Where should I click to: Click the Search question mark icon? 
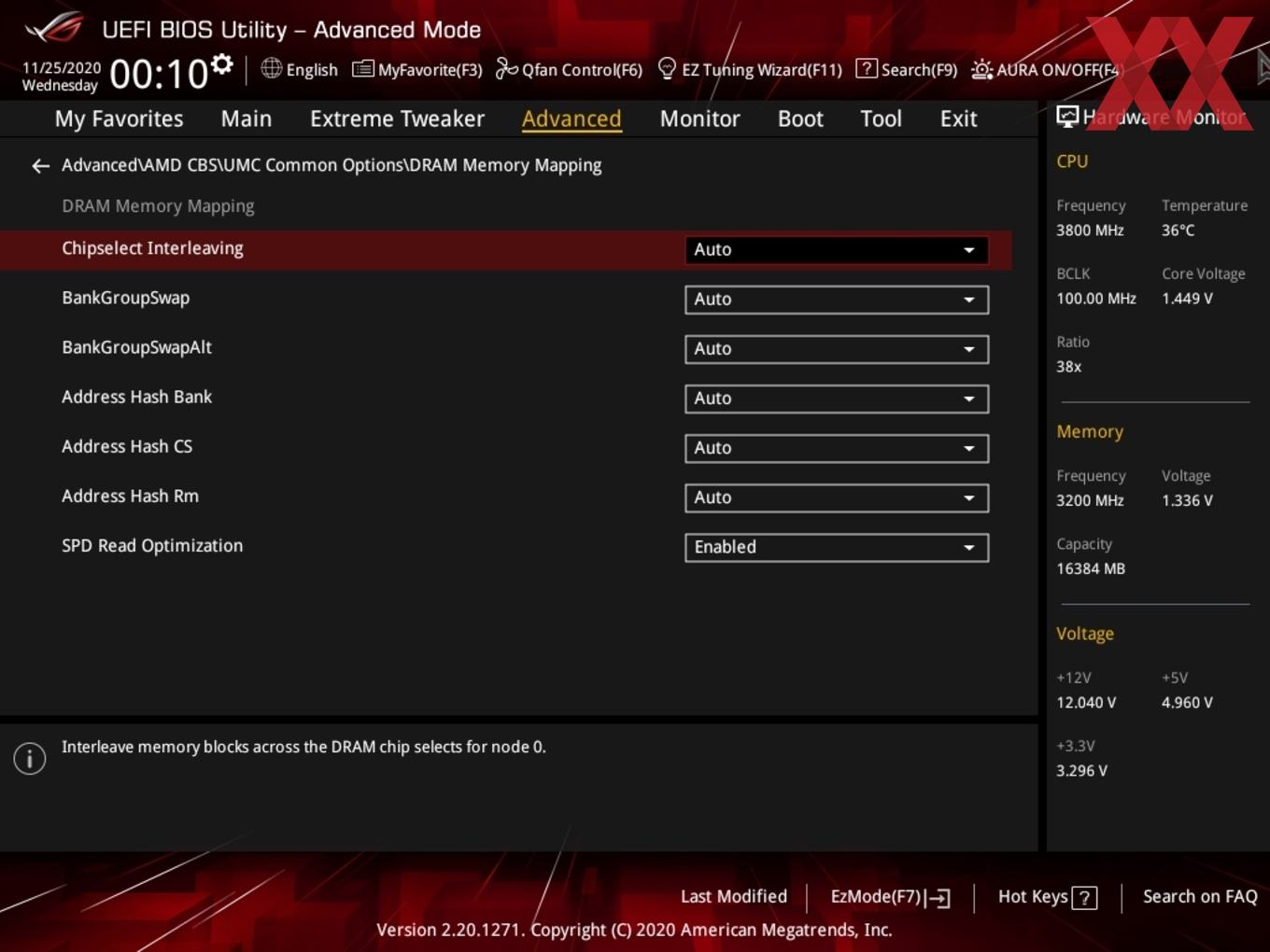point(867,68)
